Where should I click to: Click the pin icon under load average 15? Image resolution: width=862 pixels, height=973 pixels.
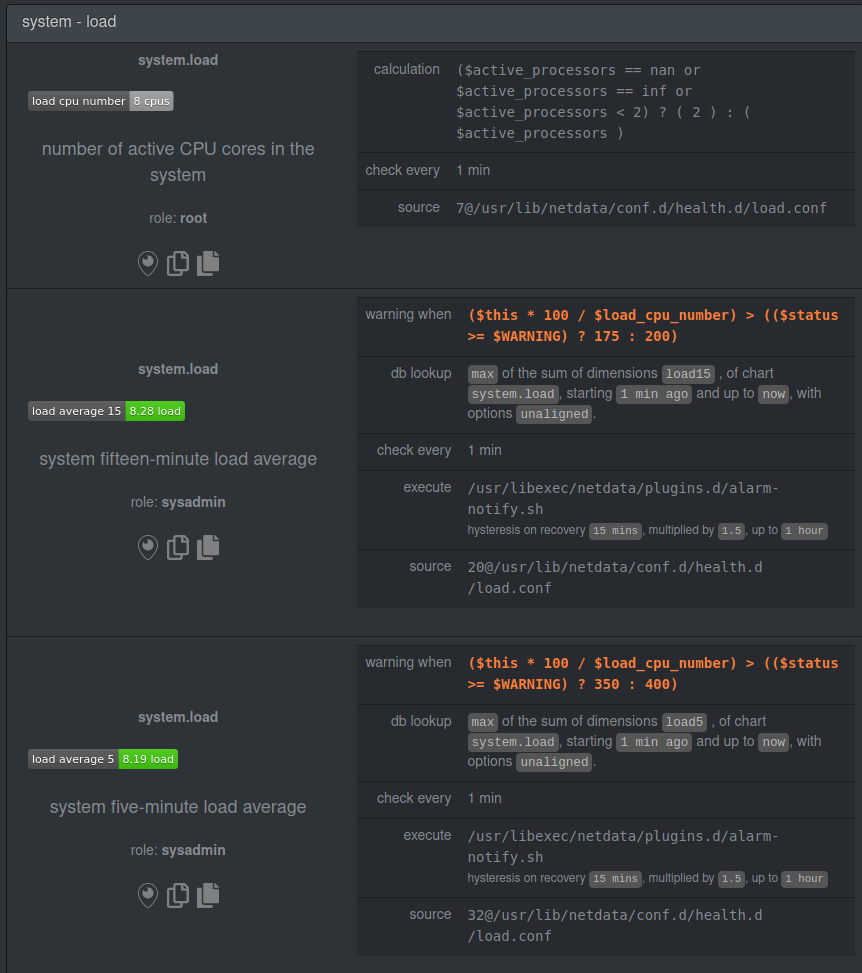(x=148, y=547)
